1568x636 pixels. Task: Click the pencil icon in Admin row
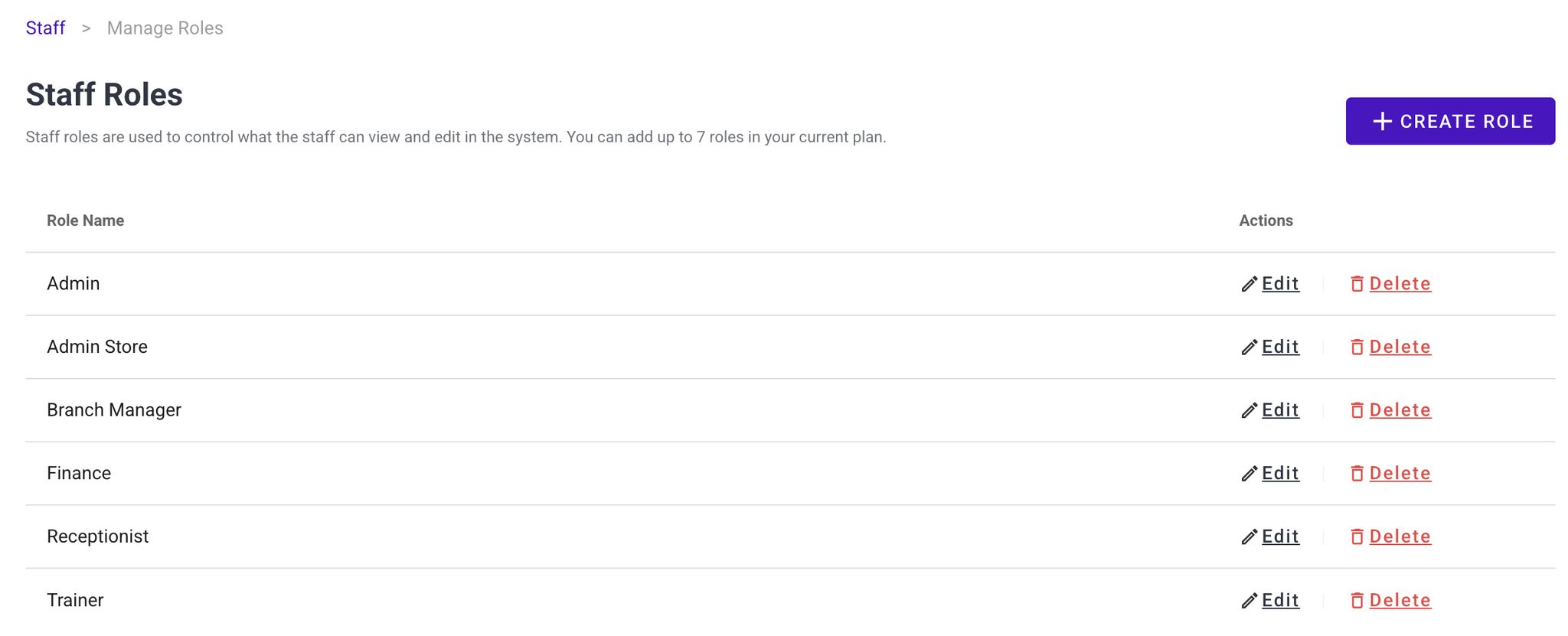[x=1249, y=285]
